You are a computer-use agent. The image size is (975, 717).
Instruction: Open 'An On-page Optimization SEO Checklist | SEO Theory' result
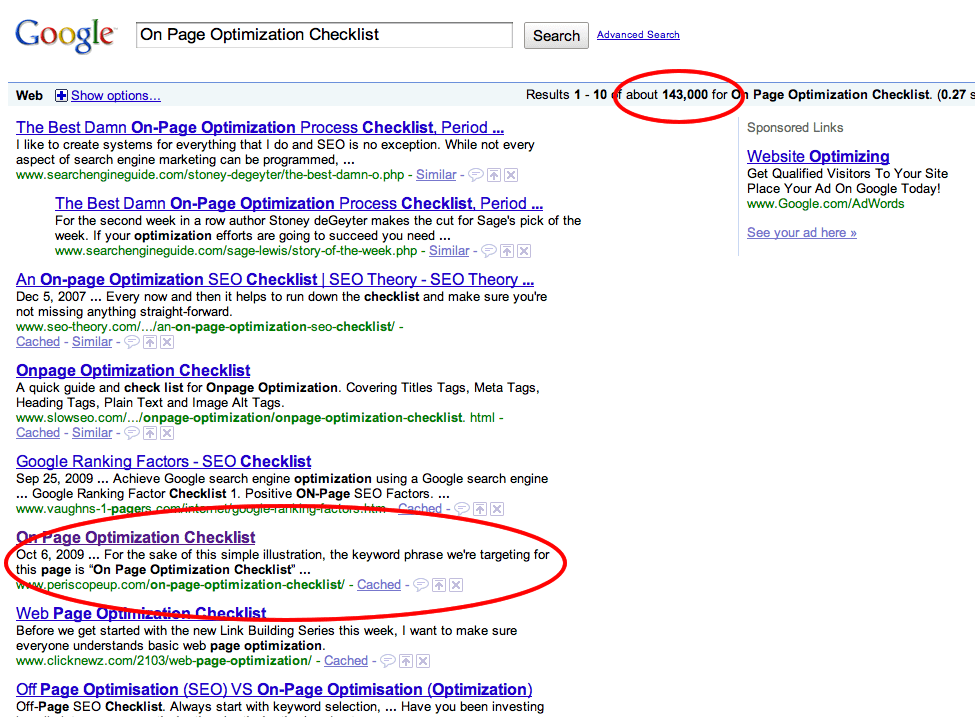pyautogui.click(x=275, y=280)
